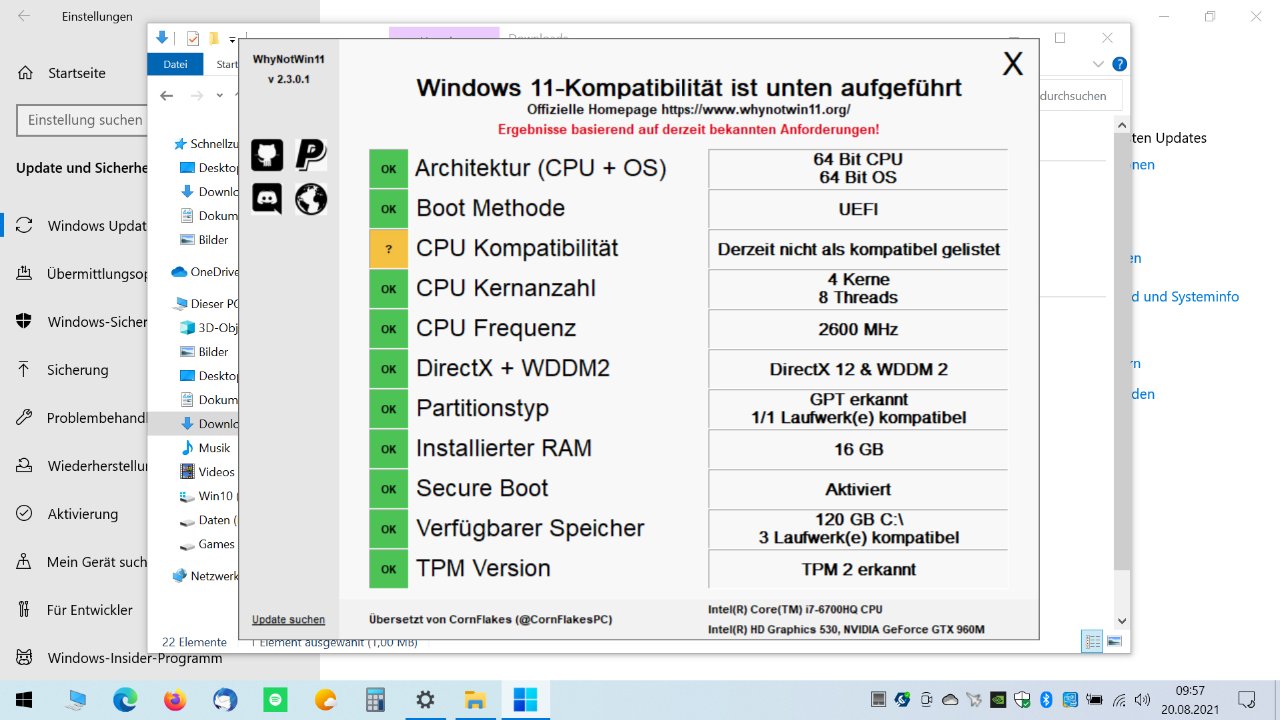Open the Windows Start menu
Viewport: 1280px width, 720px height.
coord(23,700)
